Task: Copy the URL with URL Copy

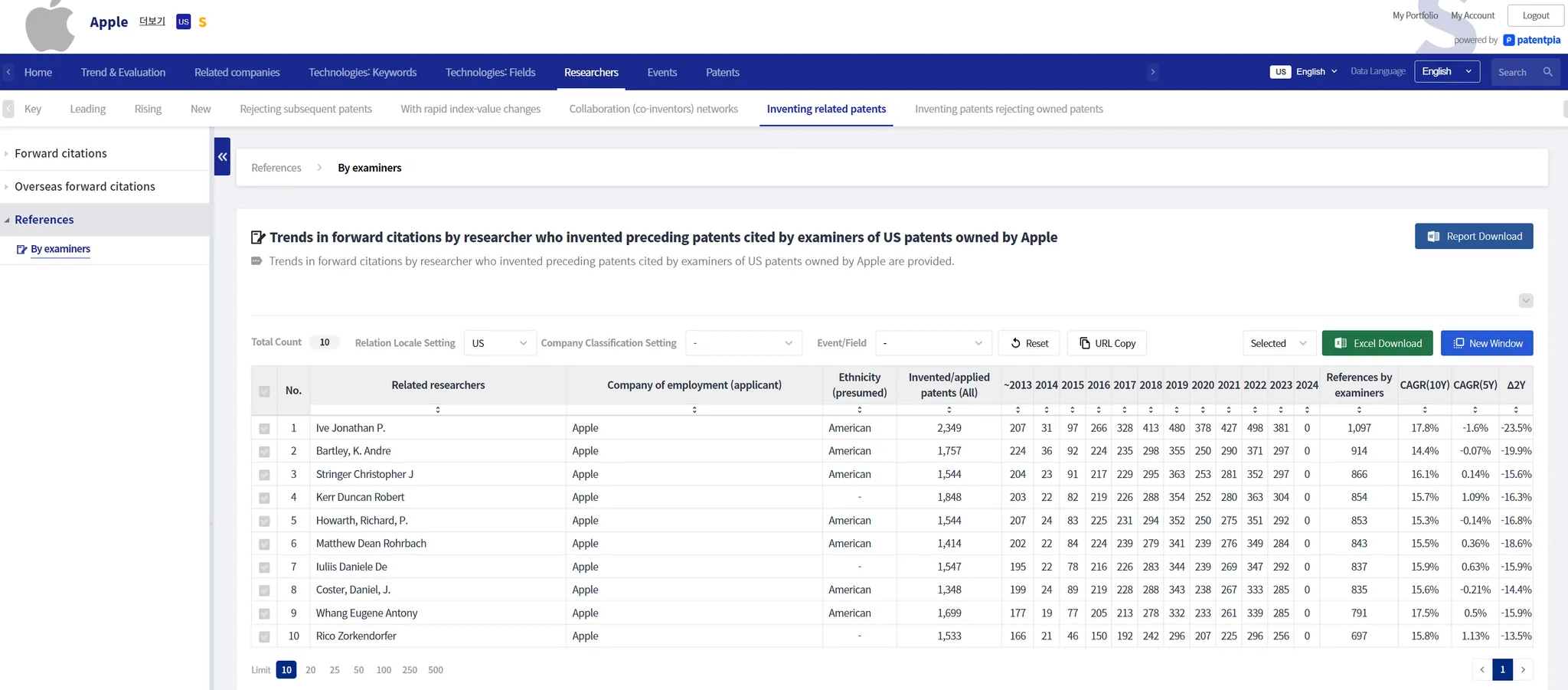Action: tap(1107, 343)
